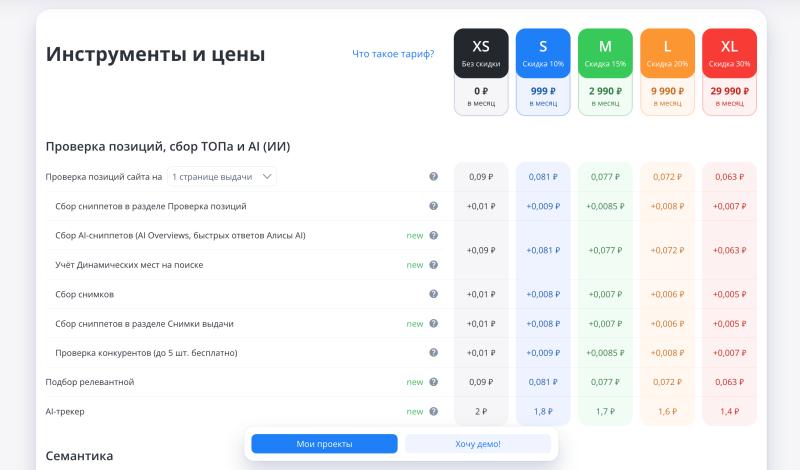Click help icon for Проверка конкурентов row
Screen dimensions: 800x470
point(433,353)
